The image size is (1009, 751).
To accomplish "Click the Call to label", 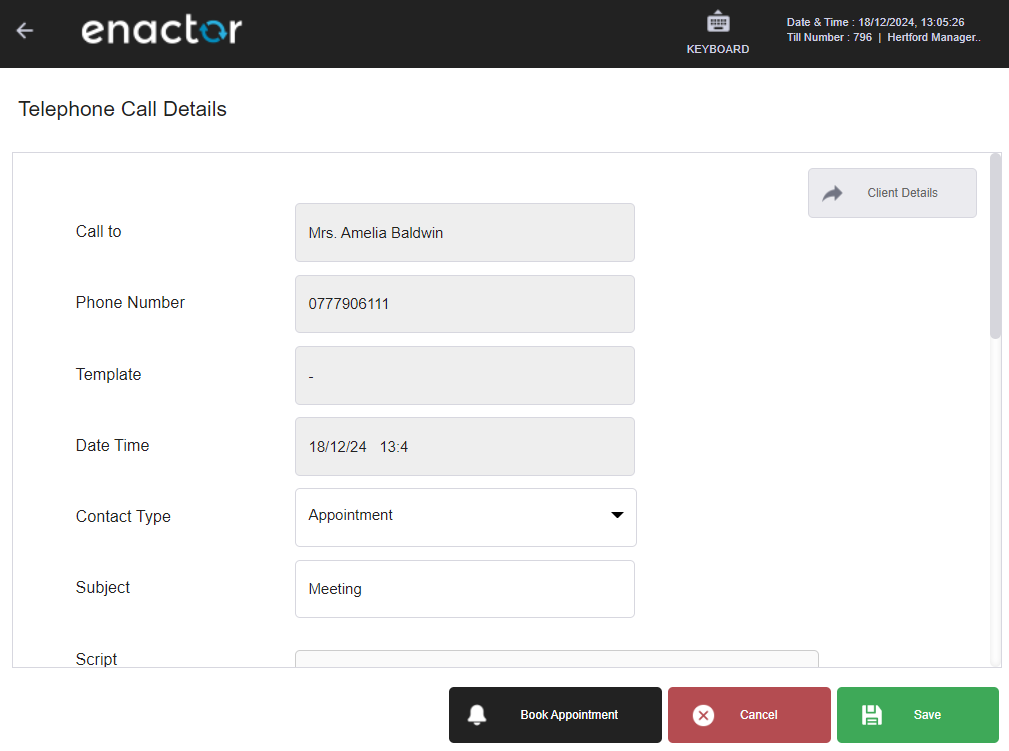I will point(98,231).
